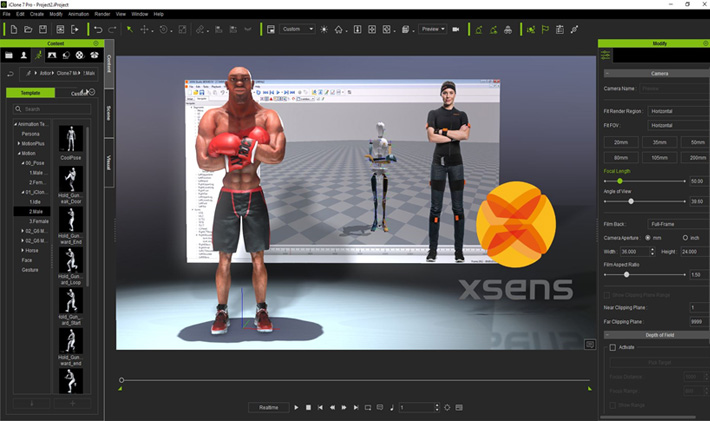Save the project with the disk icon
Viewport: 710px width, 421px height.
43,29
